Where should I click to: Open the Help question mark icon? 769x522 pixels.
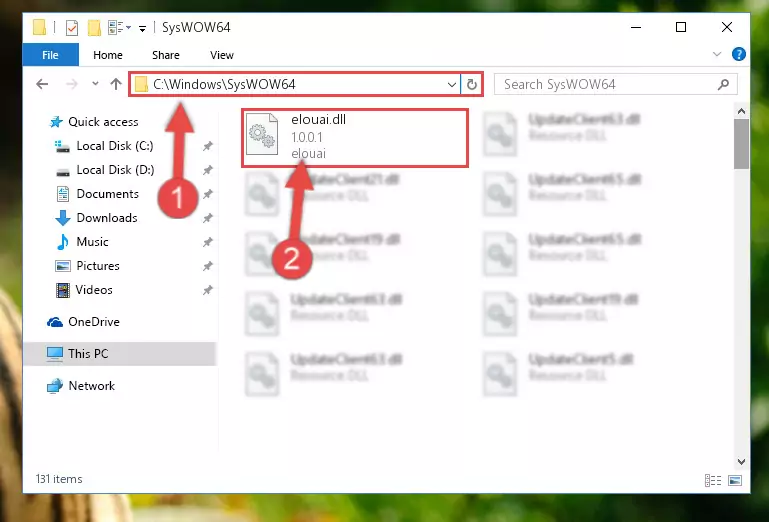pos(739,54)
